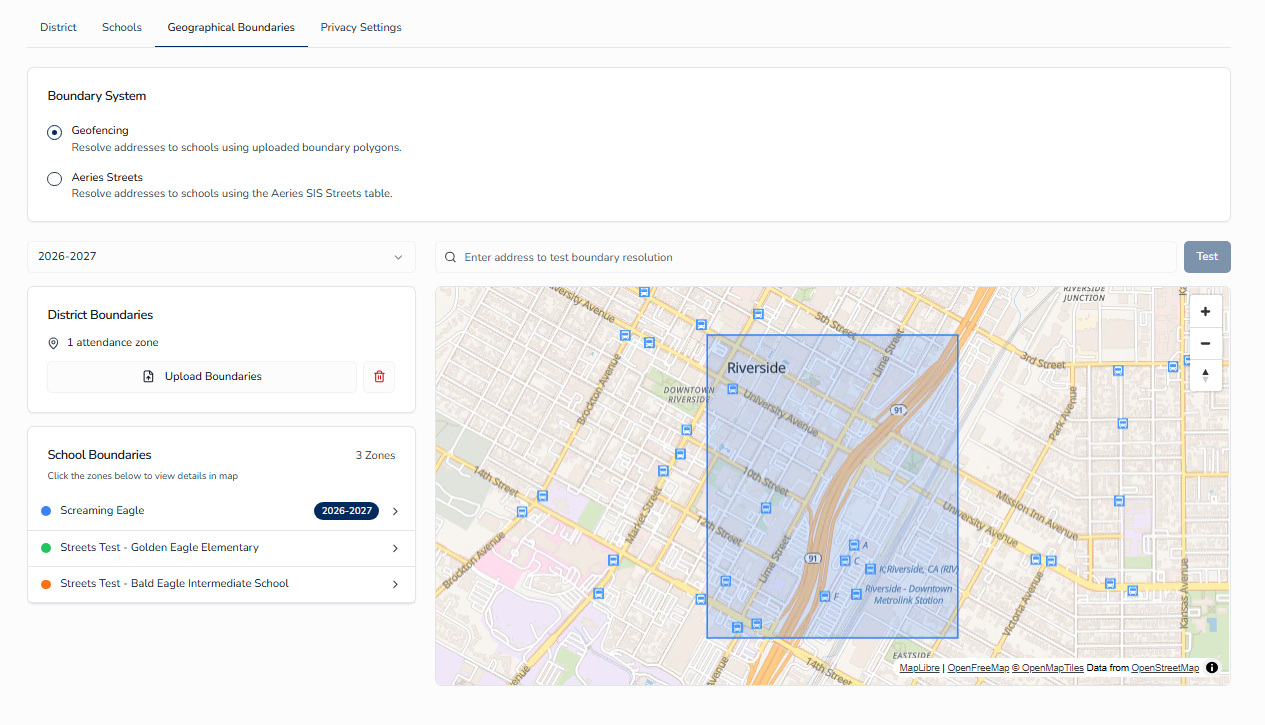The width and height of the screenshot is (1265, 725).
Task: Toggle map attribution info icon
Action: [1212, 667]
